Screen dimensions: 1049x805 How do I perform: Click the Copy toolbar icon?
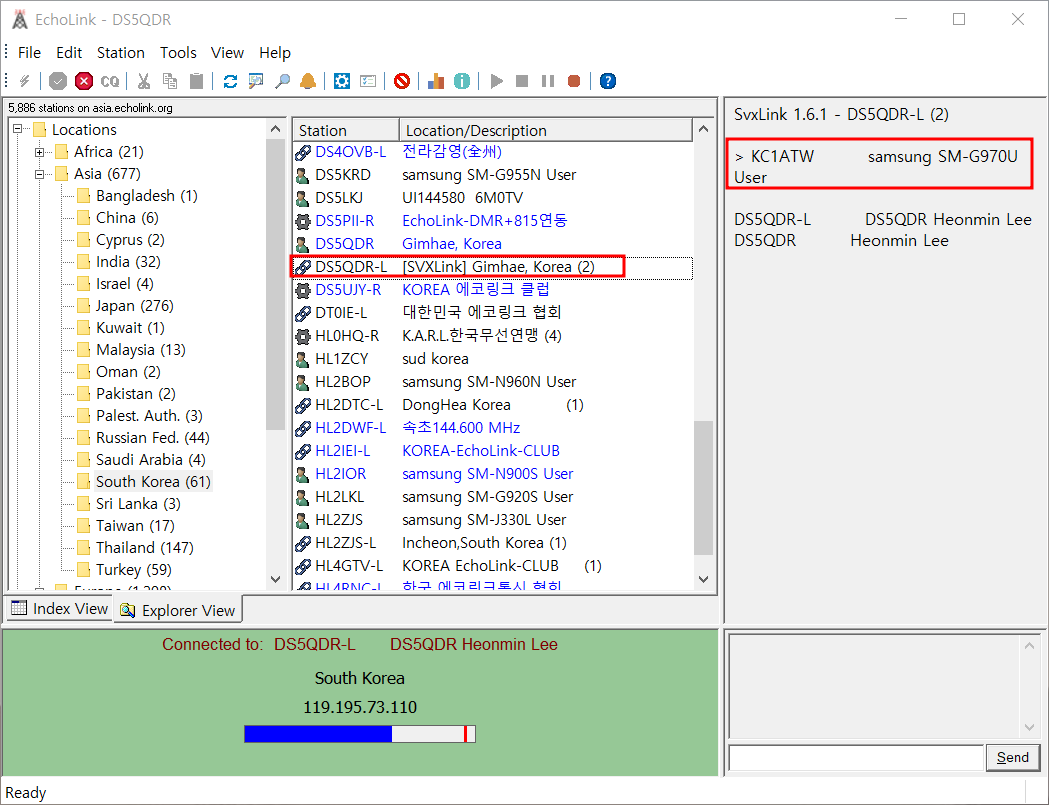pyautogui.click(x=170, y=81)
